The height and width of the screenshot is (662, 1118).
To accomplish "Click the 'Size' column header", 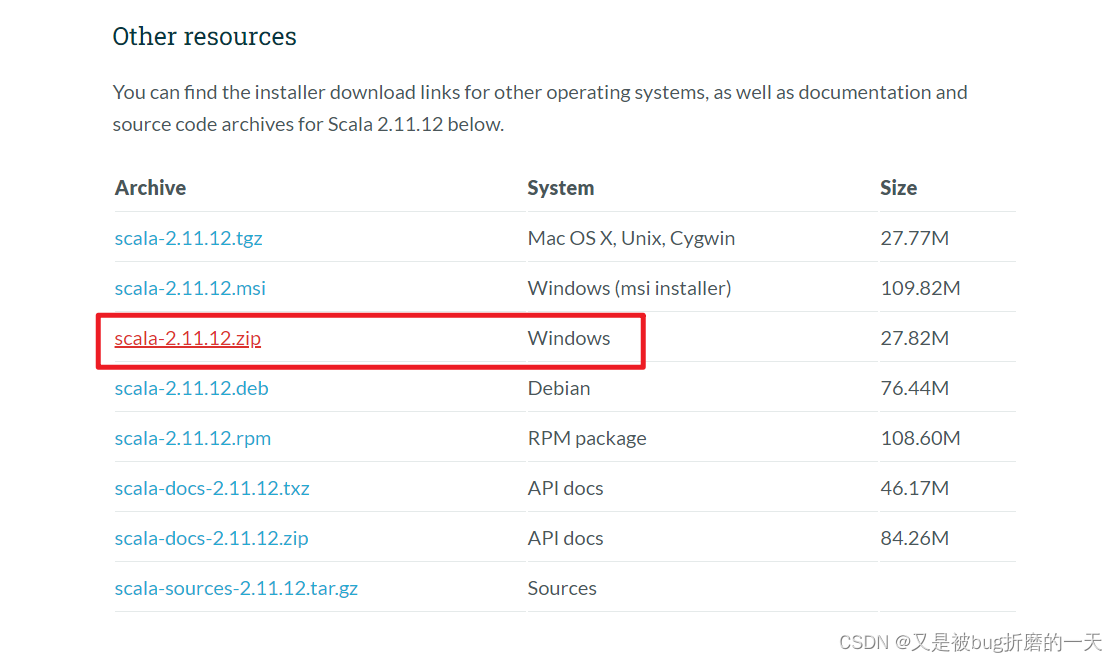I will point(898,188).
